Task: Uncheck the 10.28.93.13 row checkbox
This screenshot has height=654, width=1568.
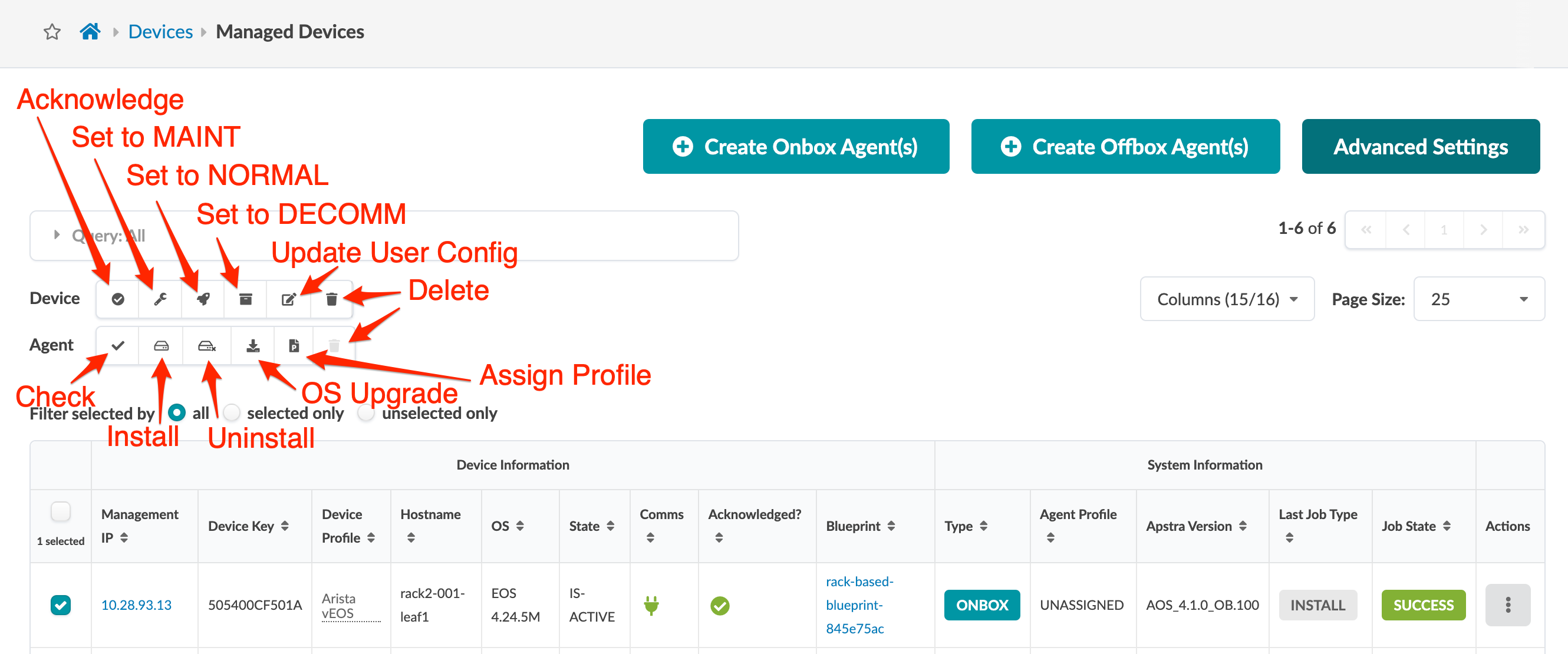Action: (x=60, y=604)
